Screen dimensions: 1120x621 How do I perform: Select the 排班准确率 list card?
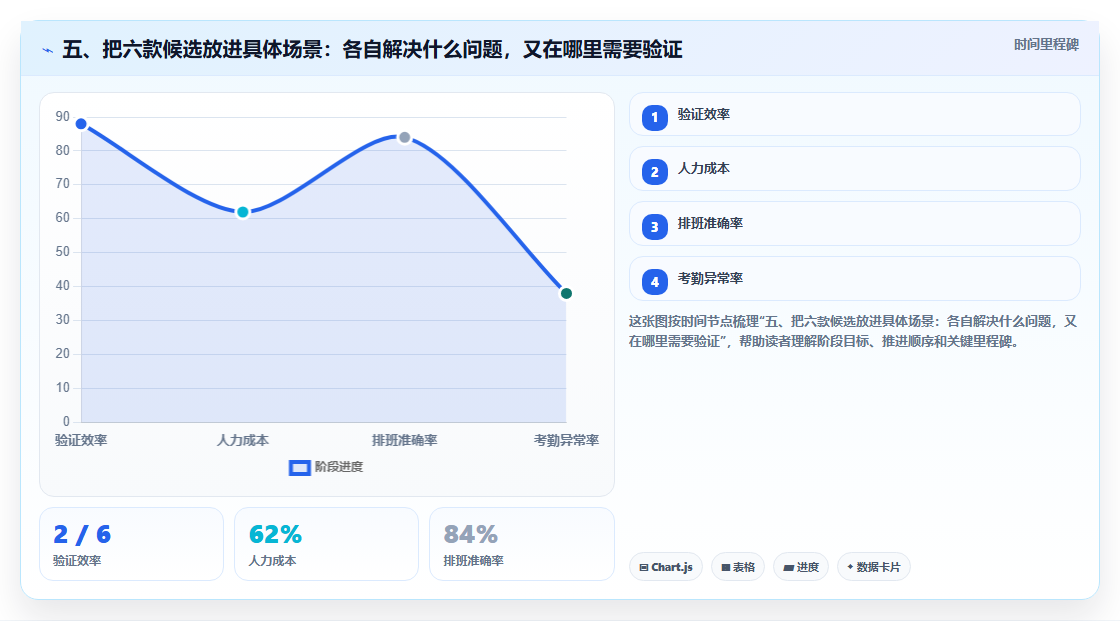(854, 224)
